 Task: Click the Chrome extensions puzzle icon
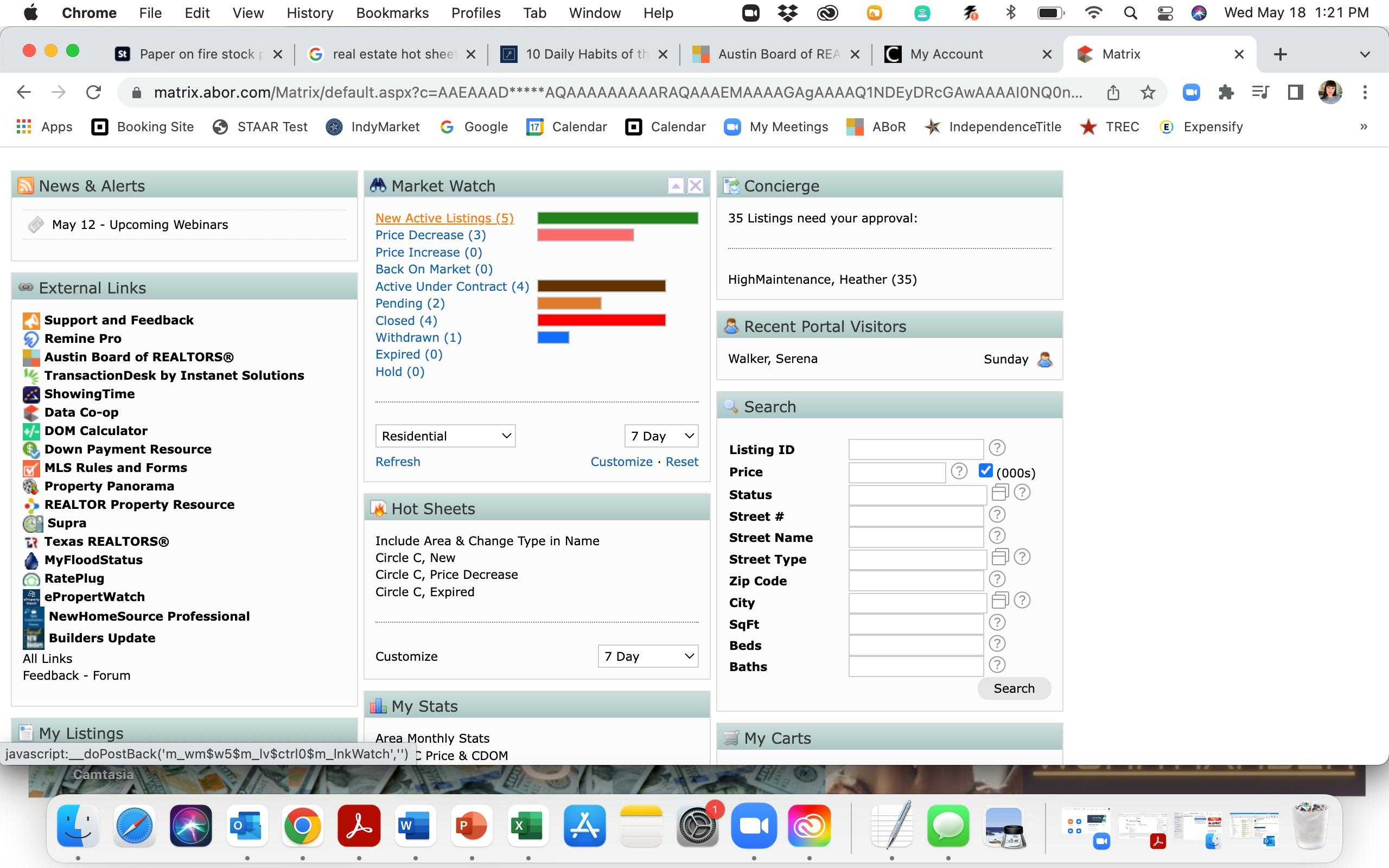pos(1226,92)
